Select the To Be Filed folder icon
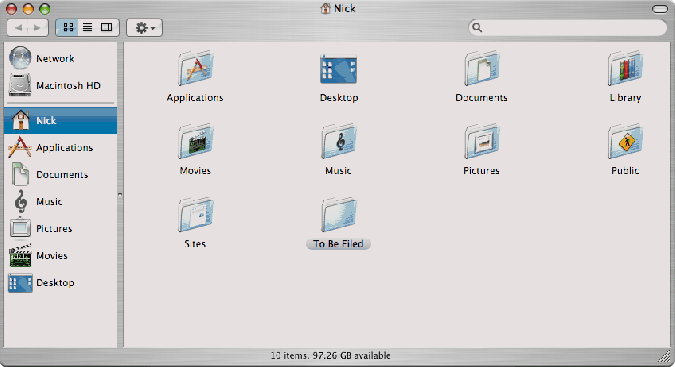The height and width of the screenshot is (367, 675). (338, 215)
